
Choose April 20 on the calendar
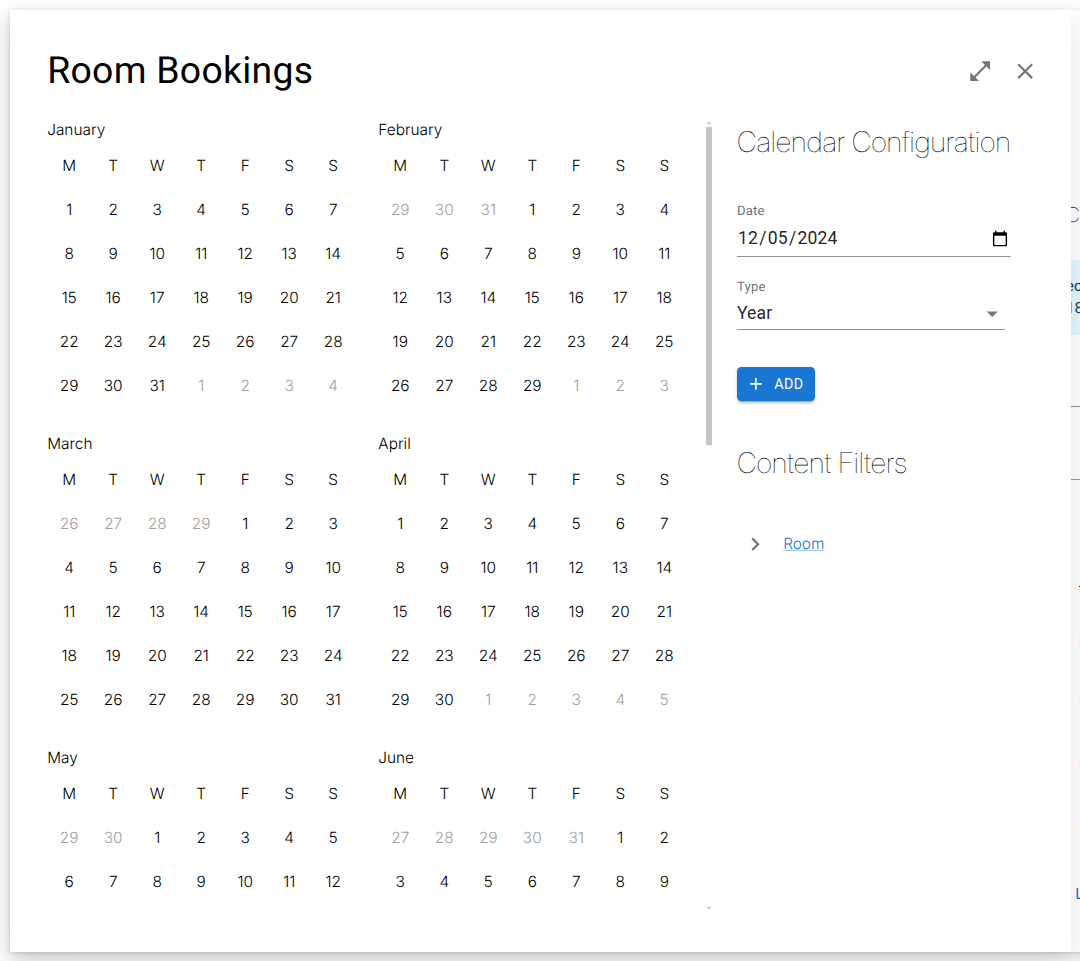[x=620, y=612]
